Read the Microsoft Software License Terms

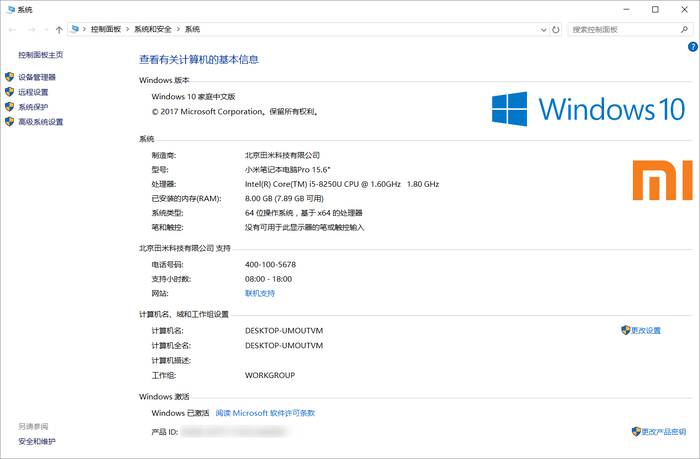tap(265, 413)
